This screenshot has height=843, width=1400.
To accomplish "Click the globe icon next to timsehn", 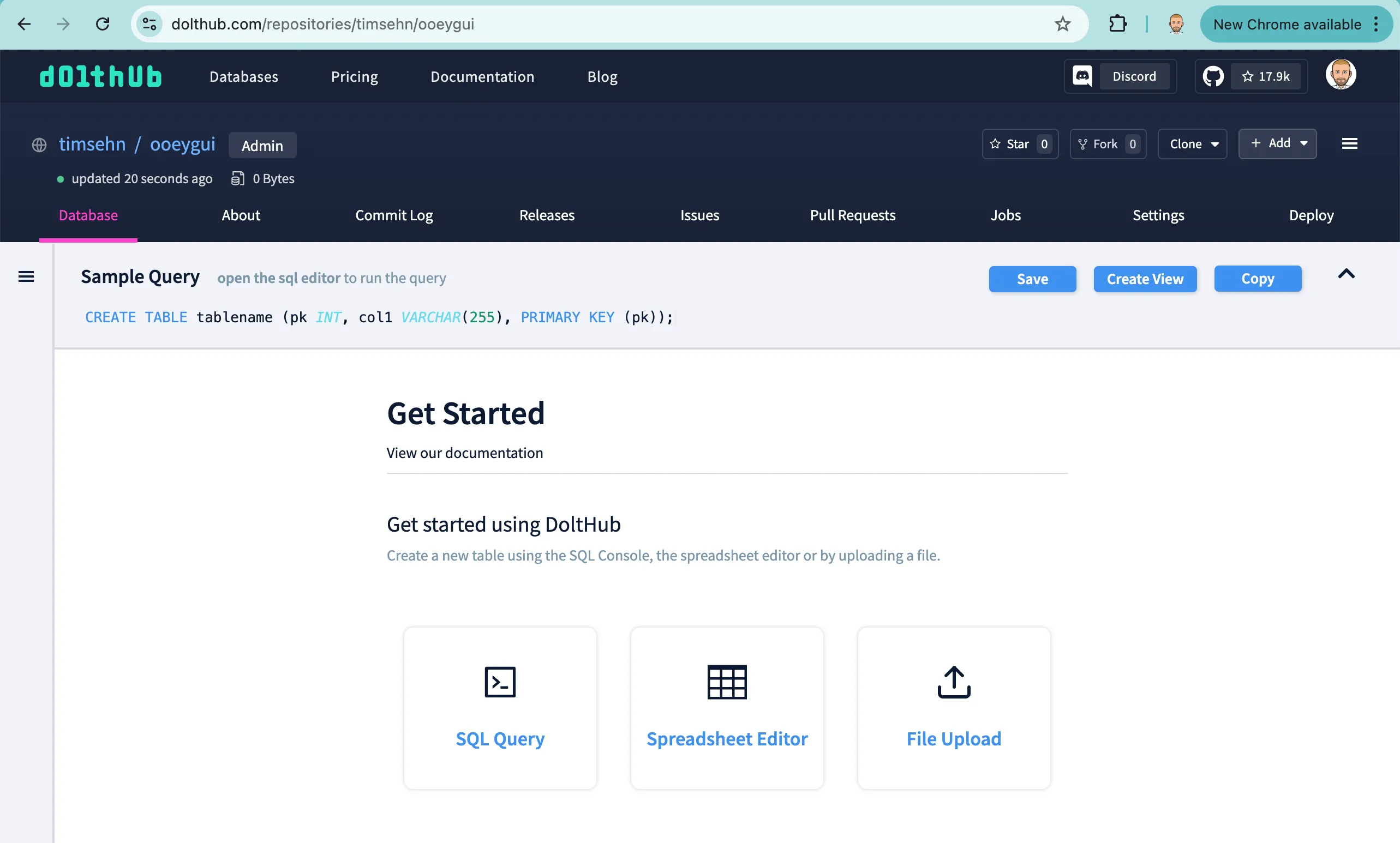I will pos(39,144).
